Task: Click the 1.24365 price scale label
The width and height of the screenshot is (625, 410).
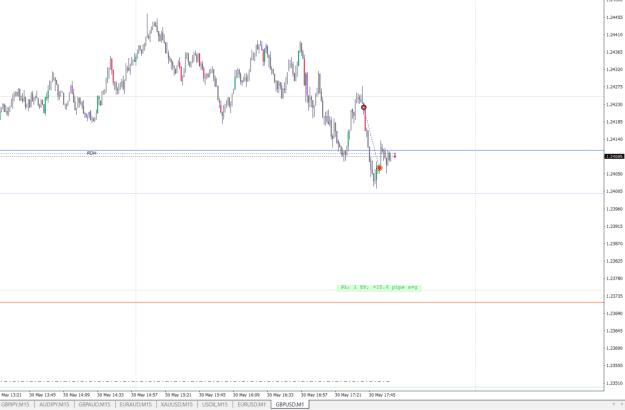Action: [x=614, y=52]
